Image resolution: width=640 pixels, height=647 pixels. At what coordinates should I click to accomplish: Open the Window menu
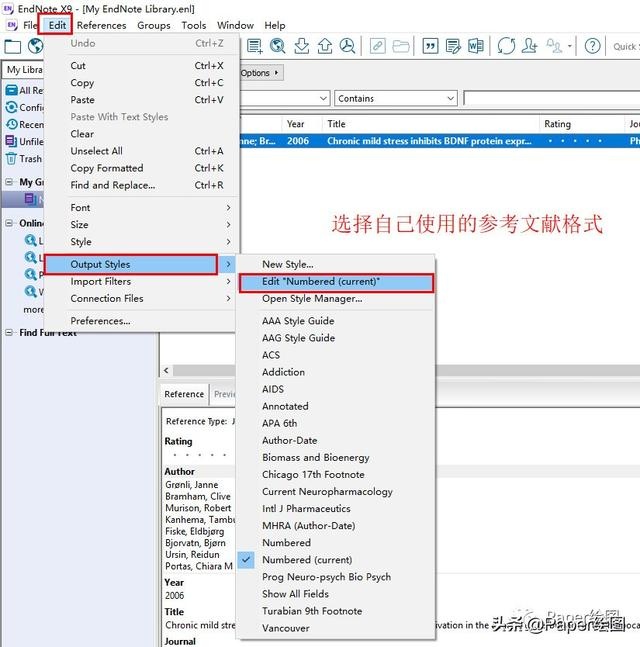point(235,25)
